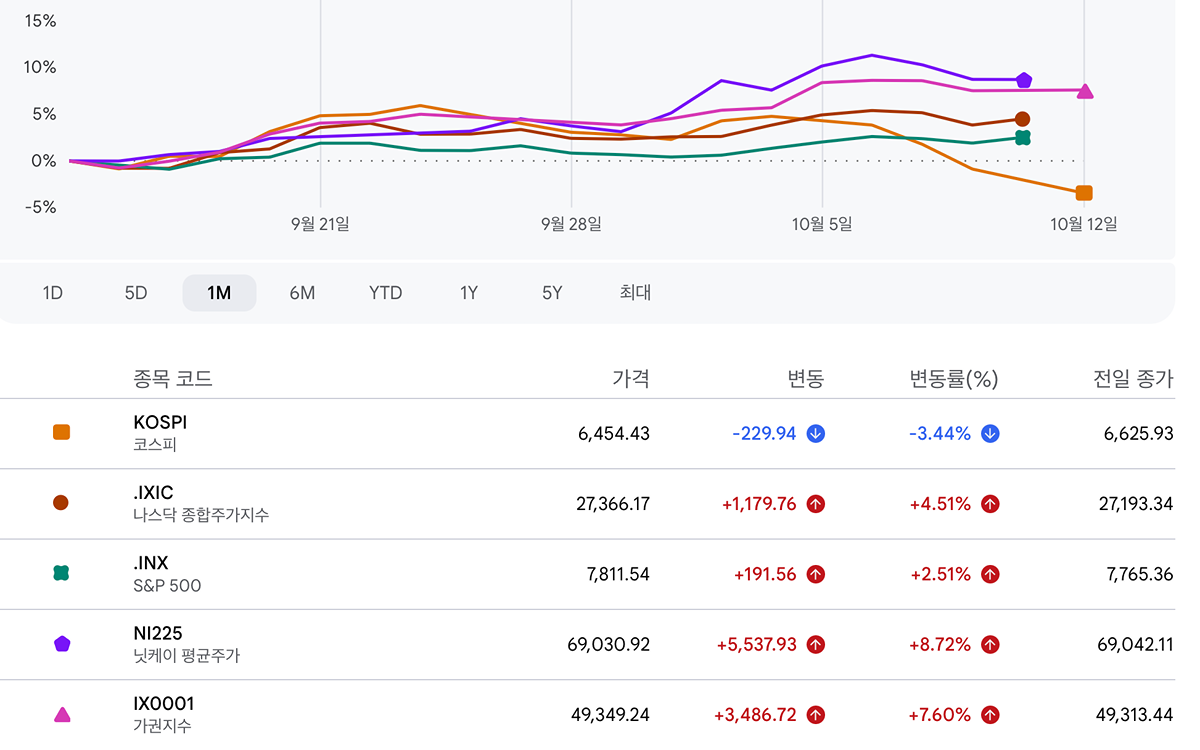Click the blue down arrow next to -3.44%
Screen dimensions: 1200x750
990,434
